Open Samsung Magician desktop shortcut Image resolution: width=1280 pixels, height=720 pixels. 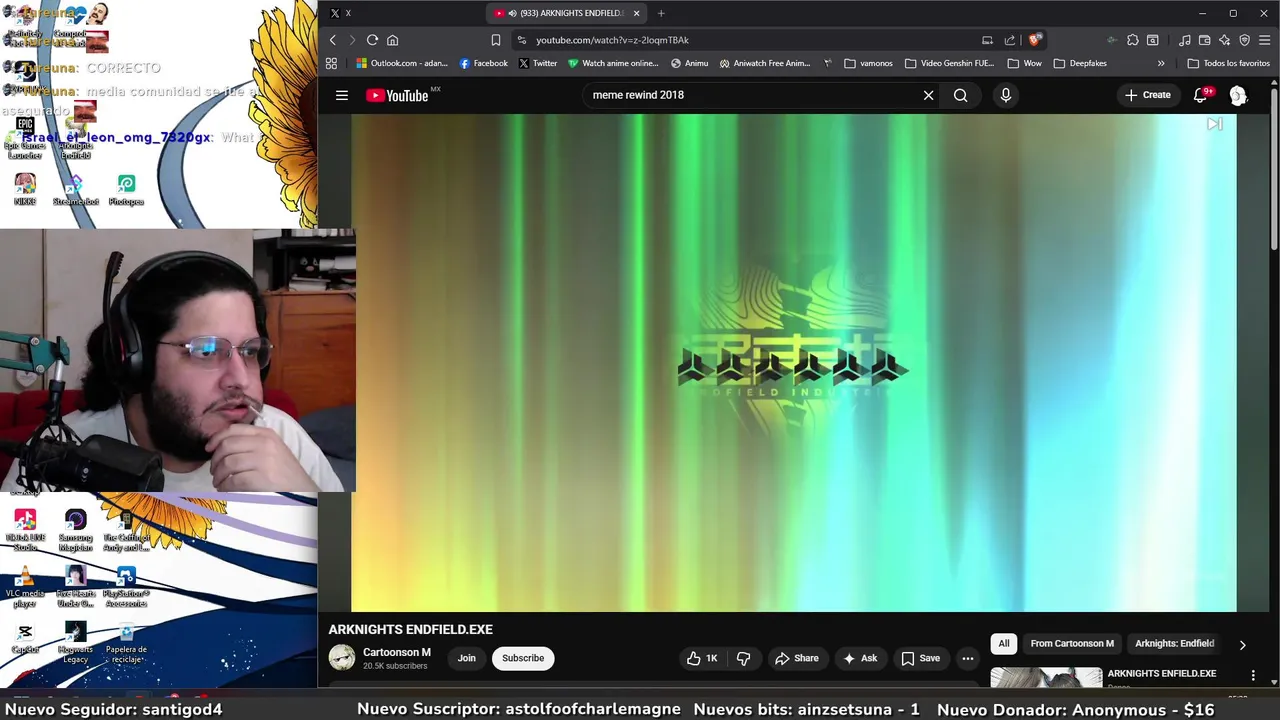pyautogui.click(x=75, y=531)
